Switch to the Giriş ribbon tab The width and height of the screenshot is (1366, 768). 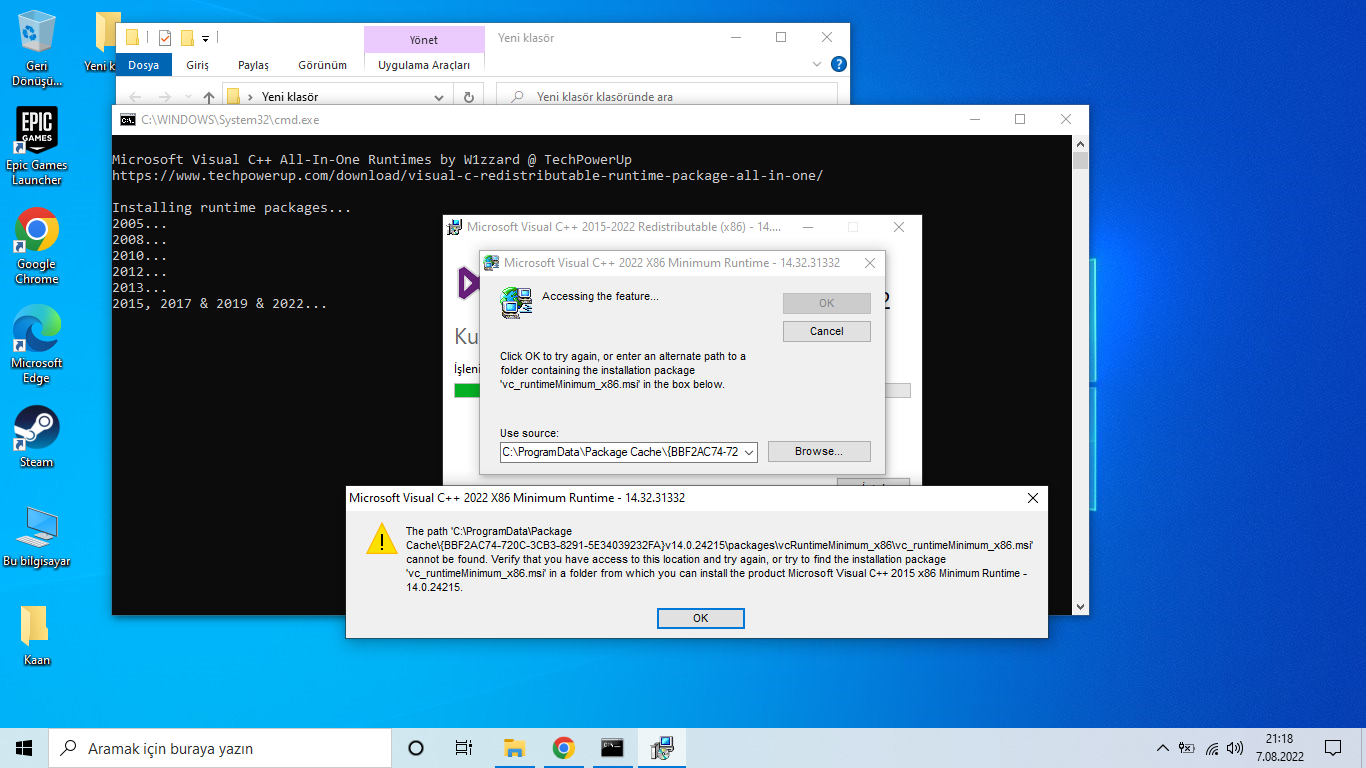198,65
